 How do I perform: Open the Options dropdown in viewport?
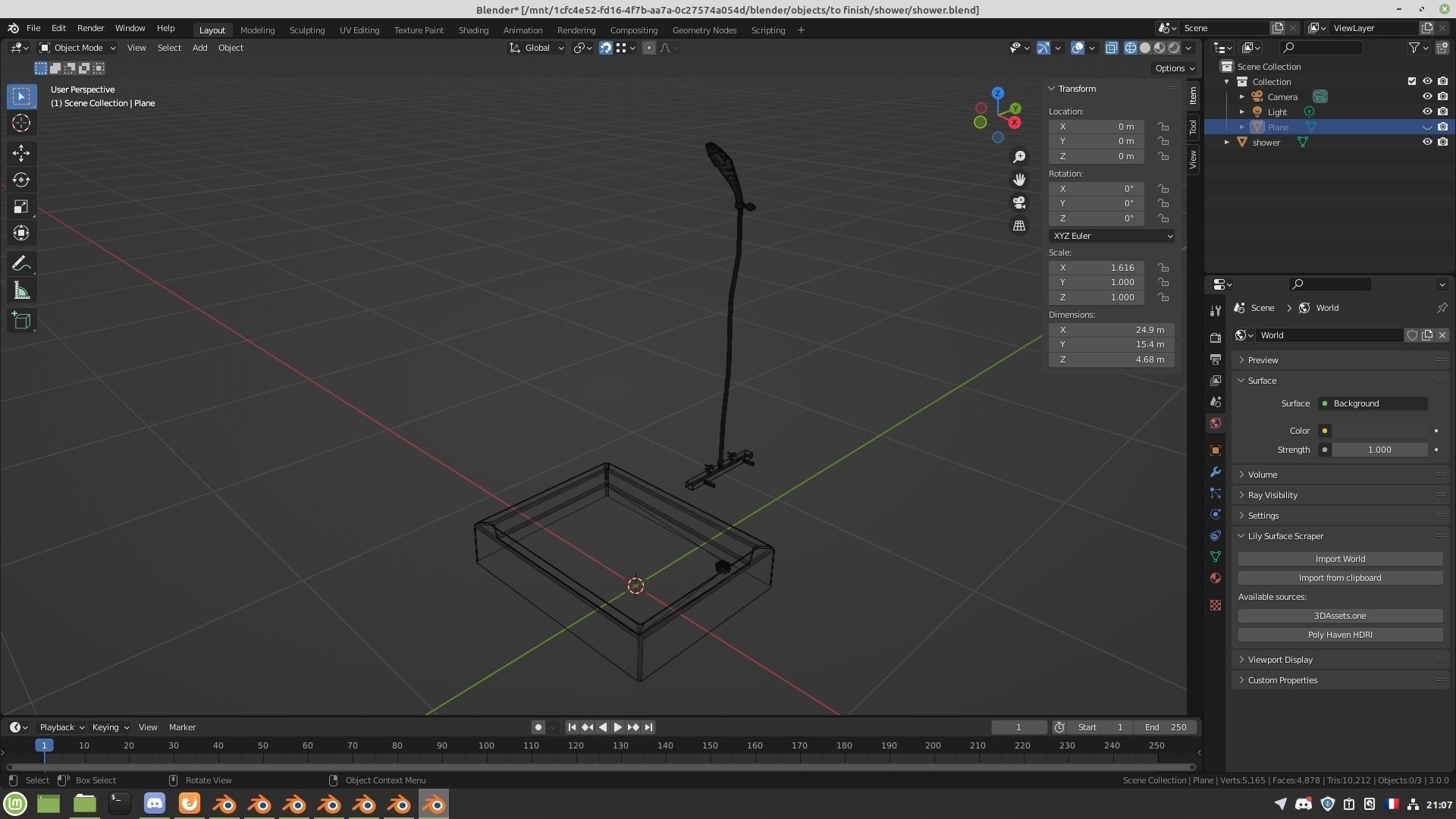1175,68
